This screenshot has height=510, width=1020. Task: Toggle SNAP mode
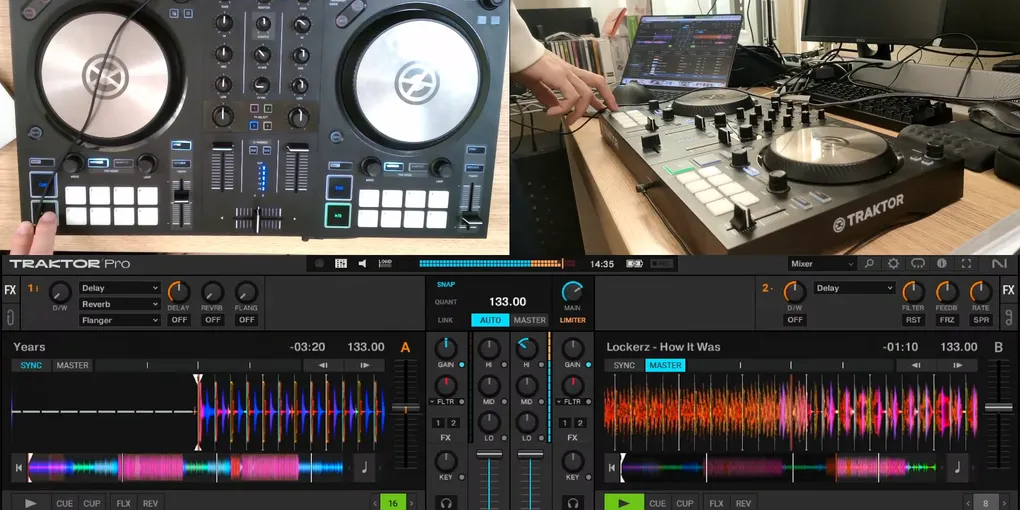tap(446, 284)
